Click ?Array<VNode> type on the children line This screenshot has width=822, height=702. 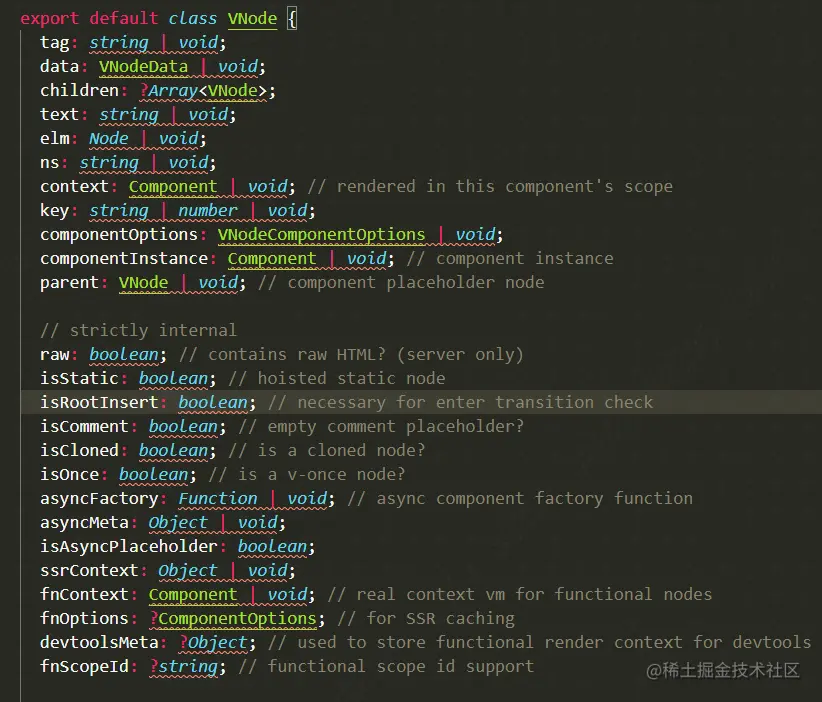coord(203,91)
